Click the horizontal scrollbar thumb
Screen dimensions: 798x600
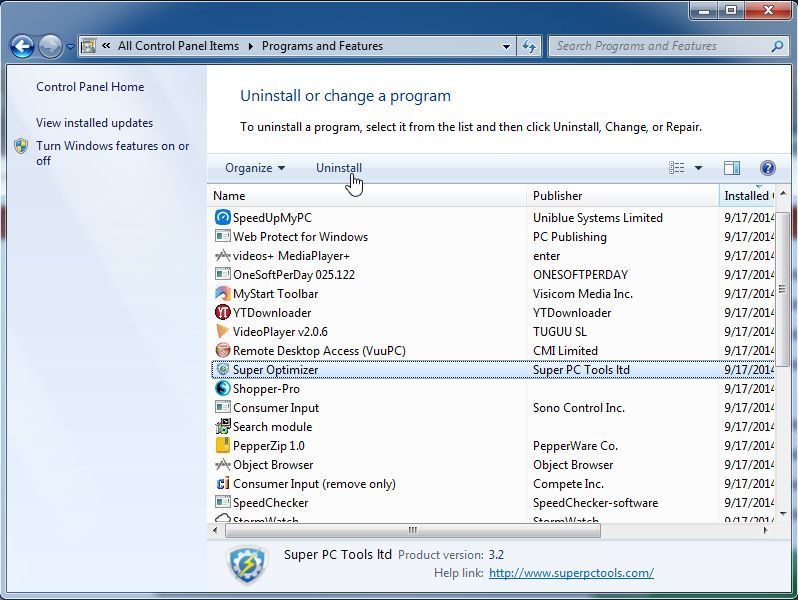(x=413, y=530)
